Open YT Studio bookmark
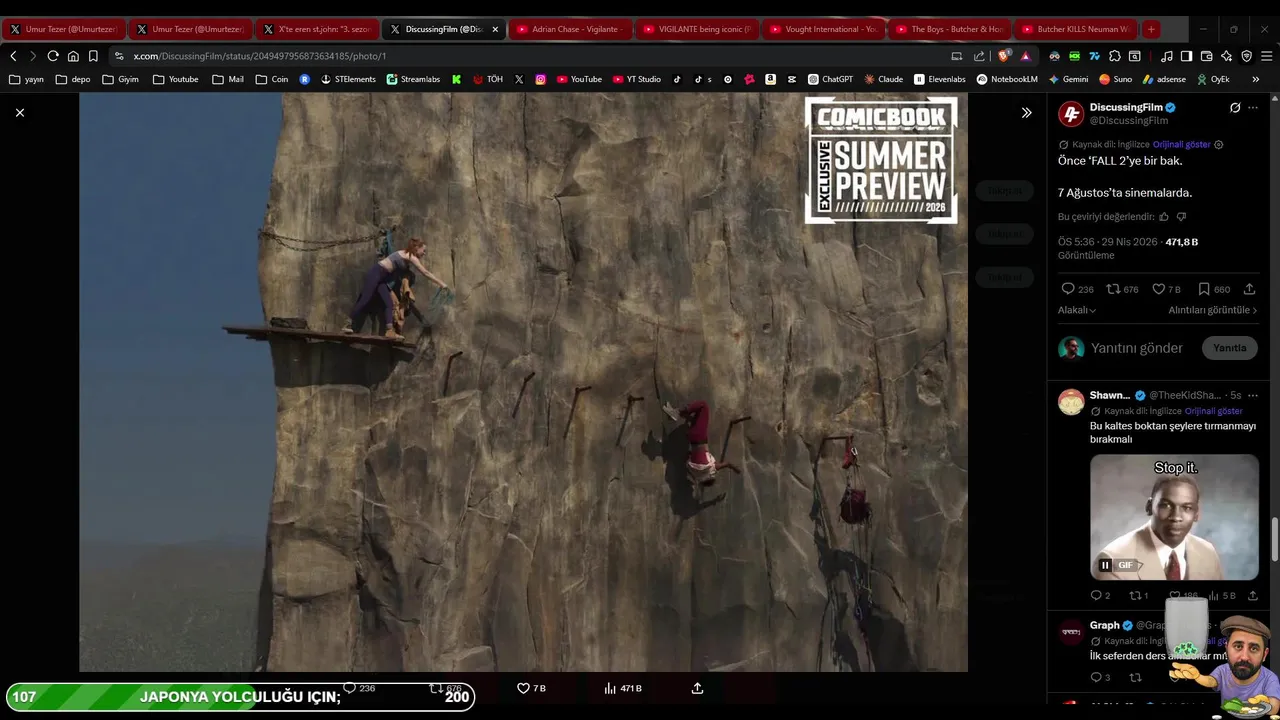The height and width of the screenshot is (720, 1280). pyautogui.click(x=637, y=79)
